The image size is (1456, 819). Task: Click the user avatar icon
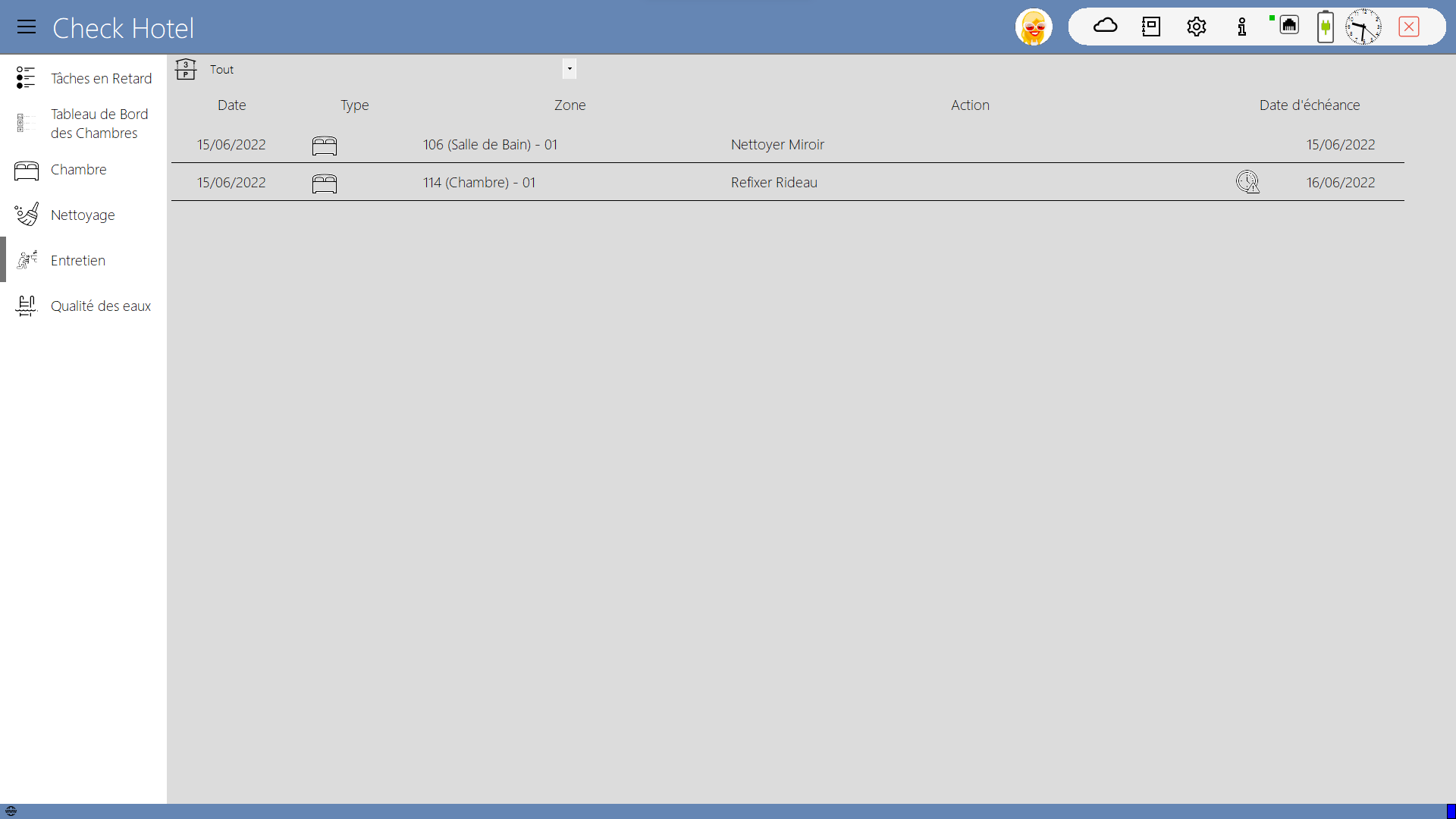click(1034, 27)
